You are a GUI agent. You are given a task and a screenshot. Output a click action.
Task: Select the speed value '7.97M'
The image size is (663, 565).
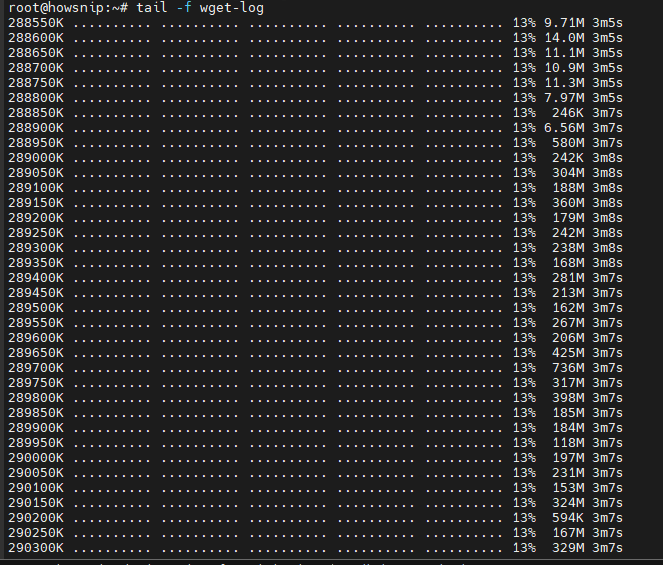coord(564,98)
